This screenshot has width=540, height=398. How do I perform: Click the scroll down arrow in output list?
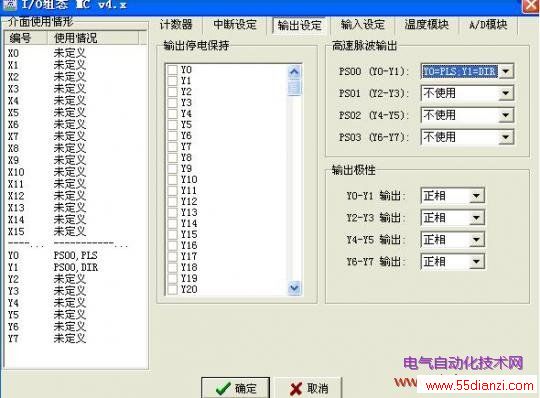pyautogui.click(x=294, y=288)
